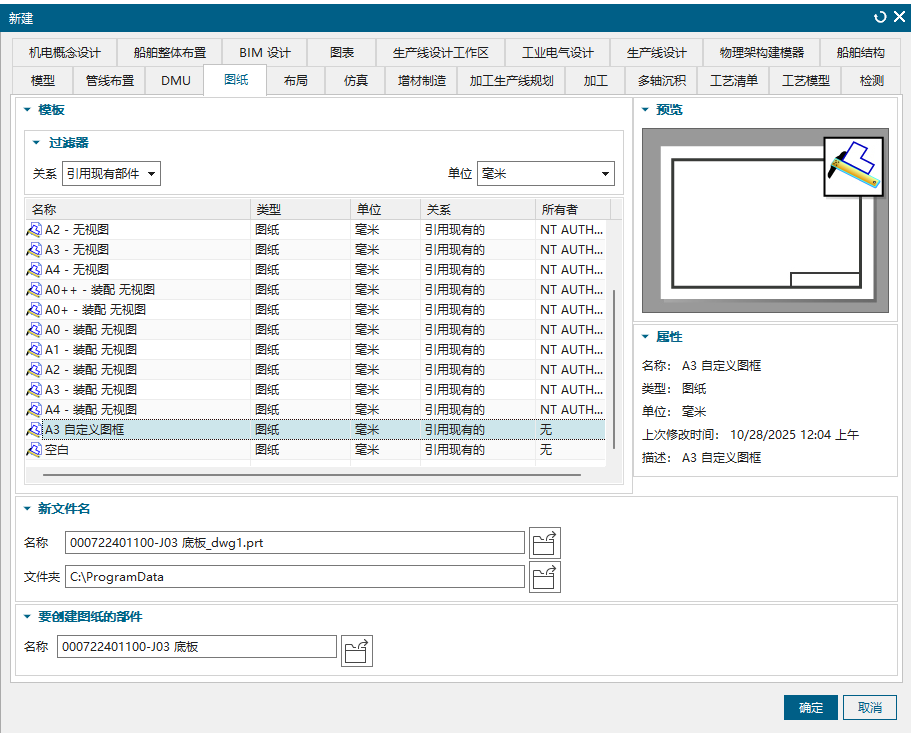The image size is (911, 733).
Task: Click the browse icon beside the 名称 filename field
Action: (x=544, y=542)
